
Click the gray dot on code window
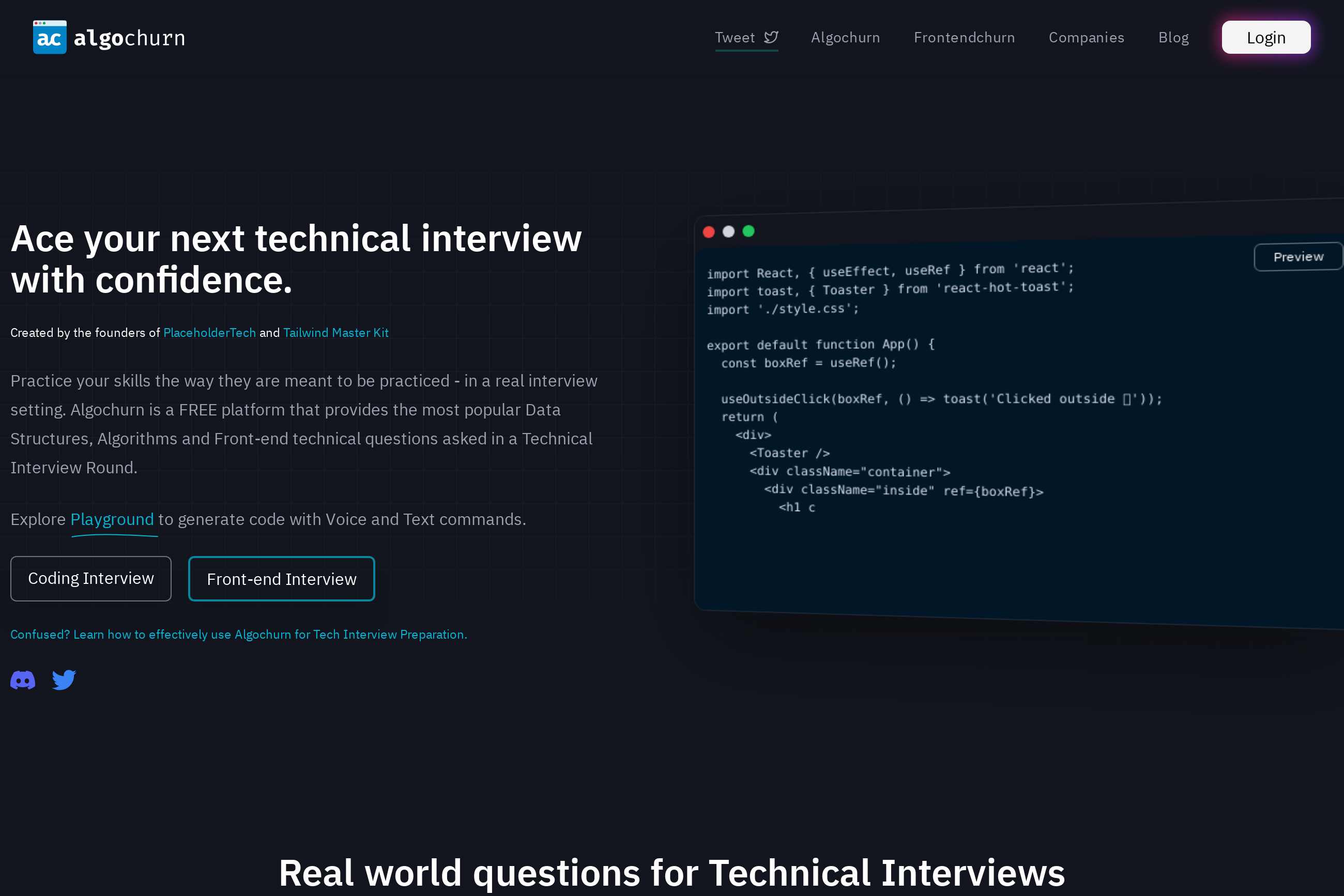coord(728,231)
